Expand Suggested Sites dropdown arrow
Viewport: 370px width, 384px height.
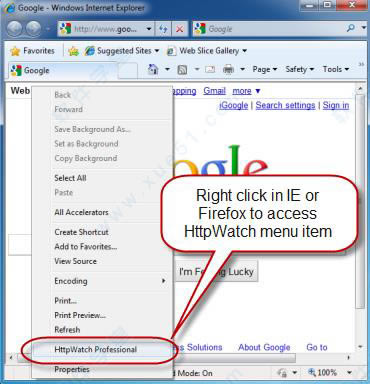pyautogui.click(x=157, y=51)
